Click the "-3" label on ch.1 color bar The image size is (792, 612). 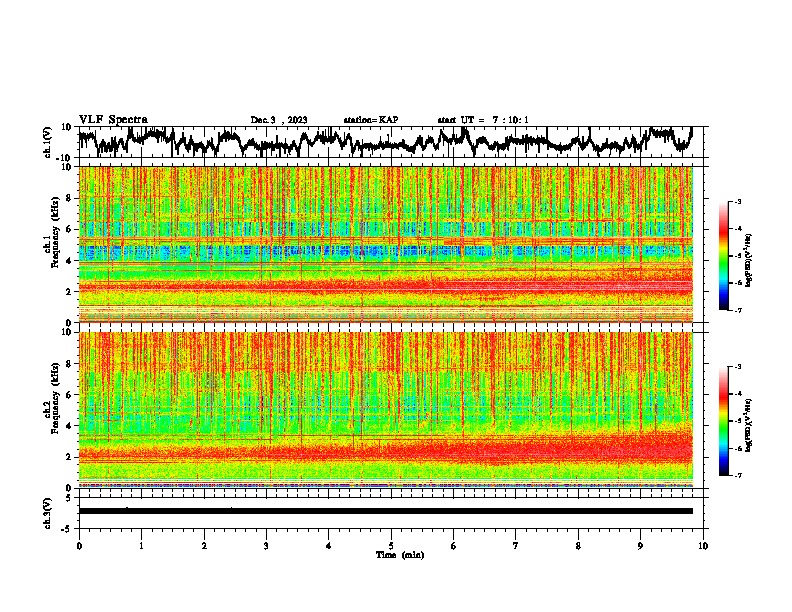[738, 202]
